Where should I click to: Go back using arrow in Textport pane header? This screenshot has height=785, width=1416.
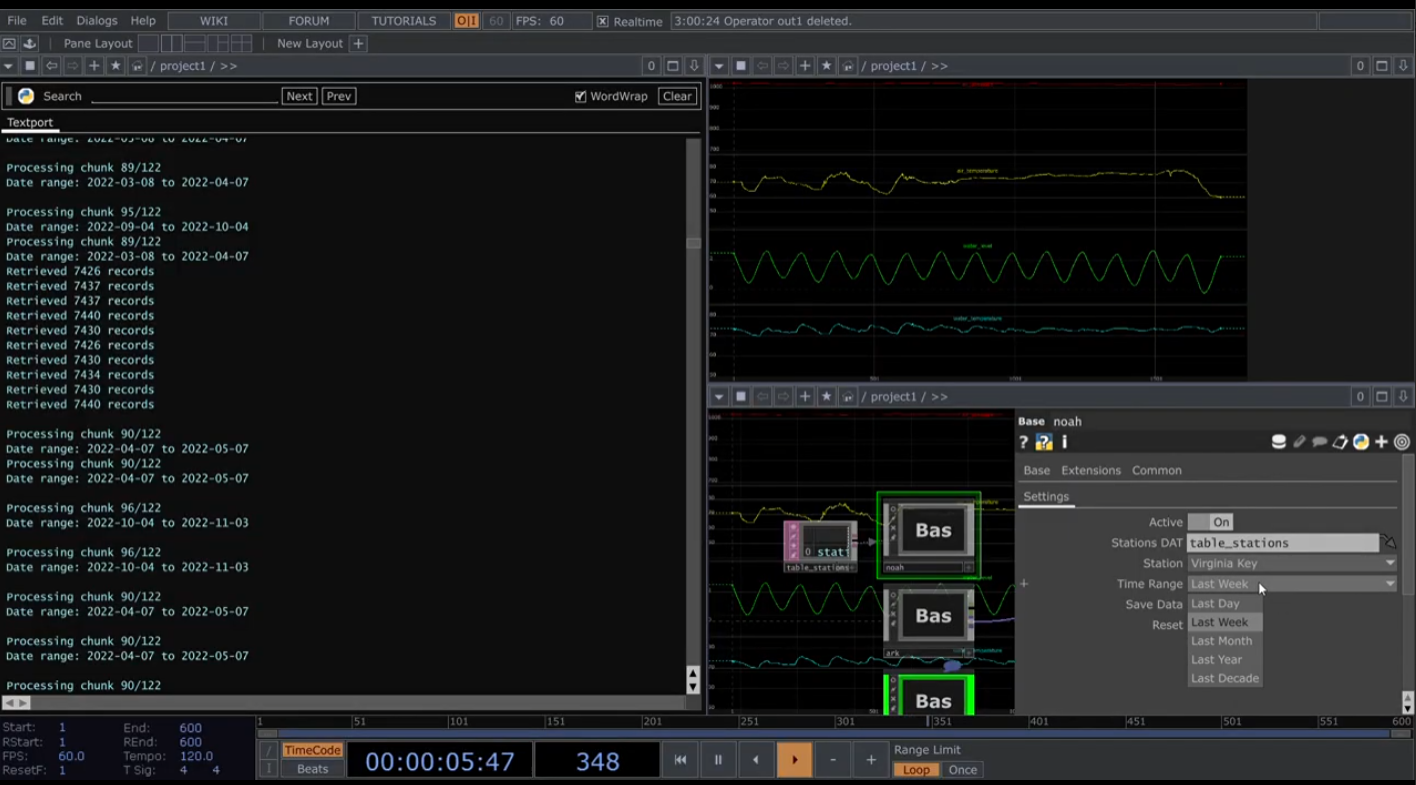point(52,66)
